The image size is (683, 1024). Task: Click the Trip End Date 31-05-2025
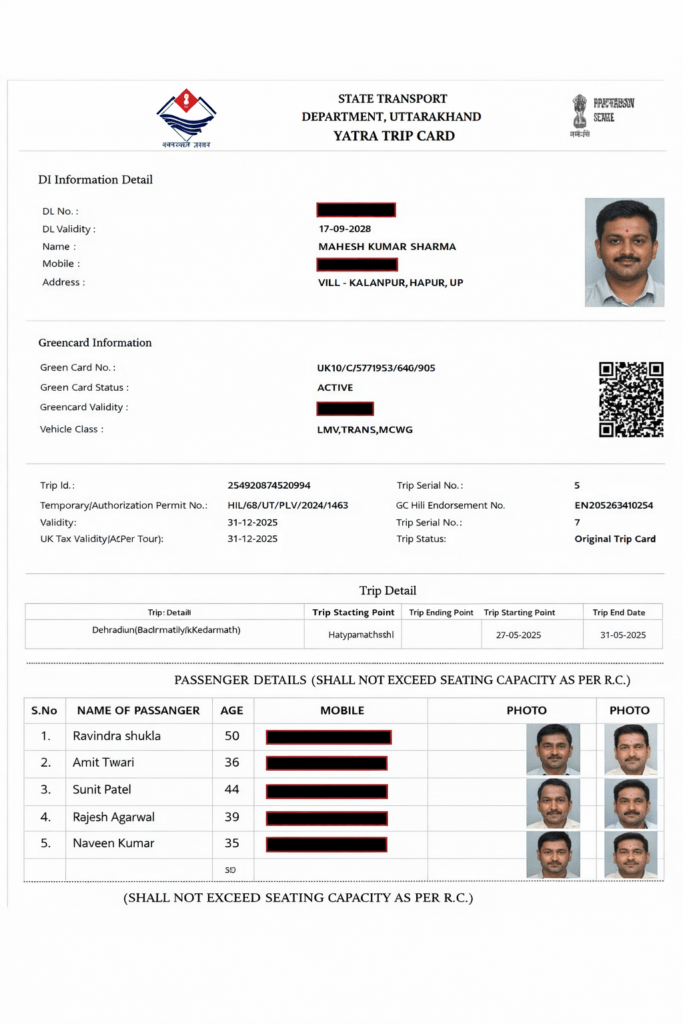tap(622, 635)
